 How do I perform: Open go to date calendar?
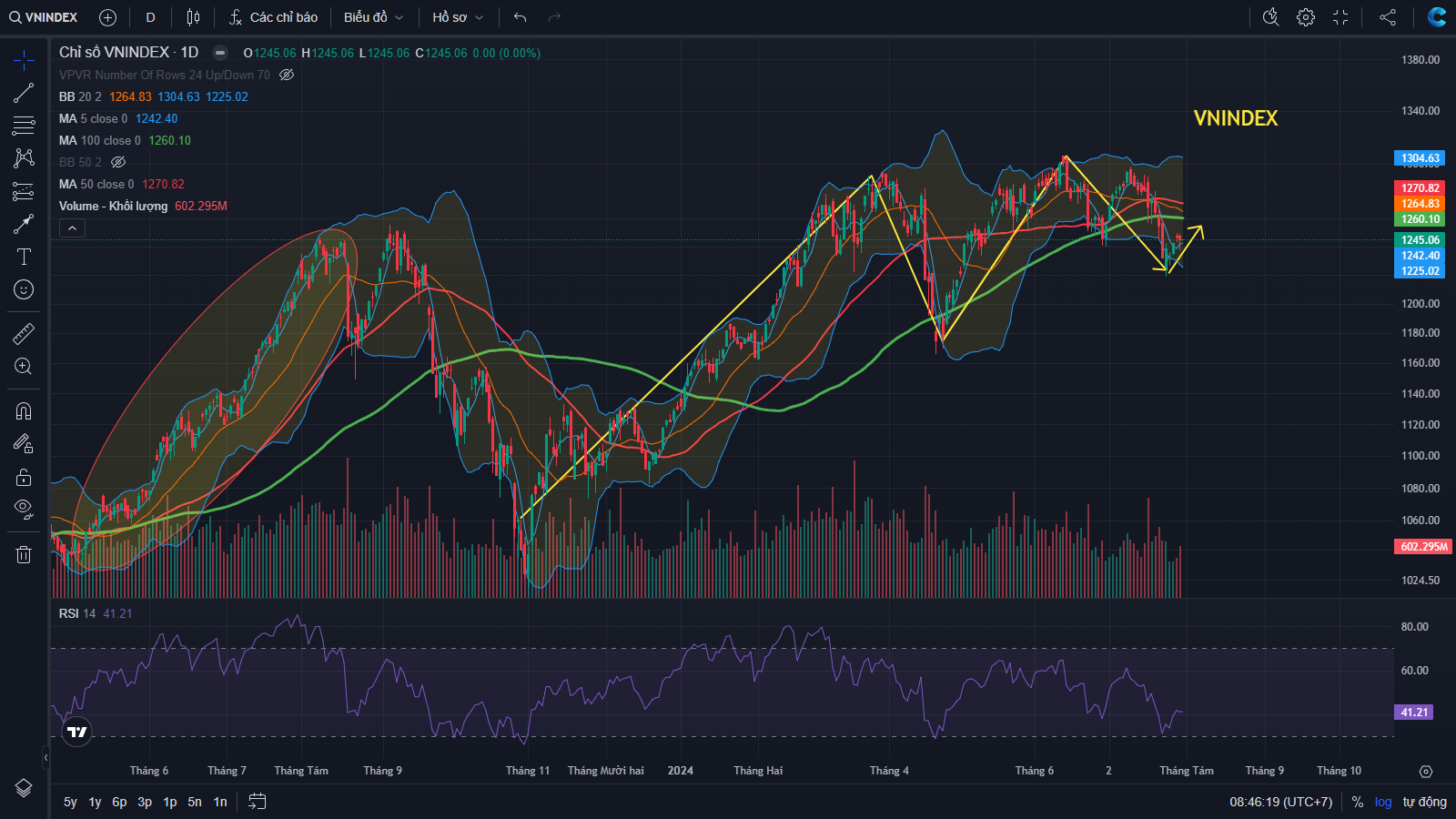[x=258, y=802]
